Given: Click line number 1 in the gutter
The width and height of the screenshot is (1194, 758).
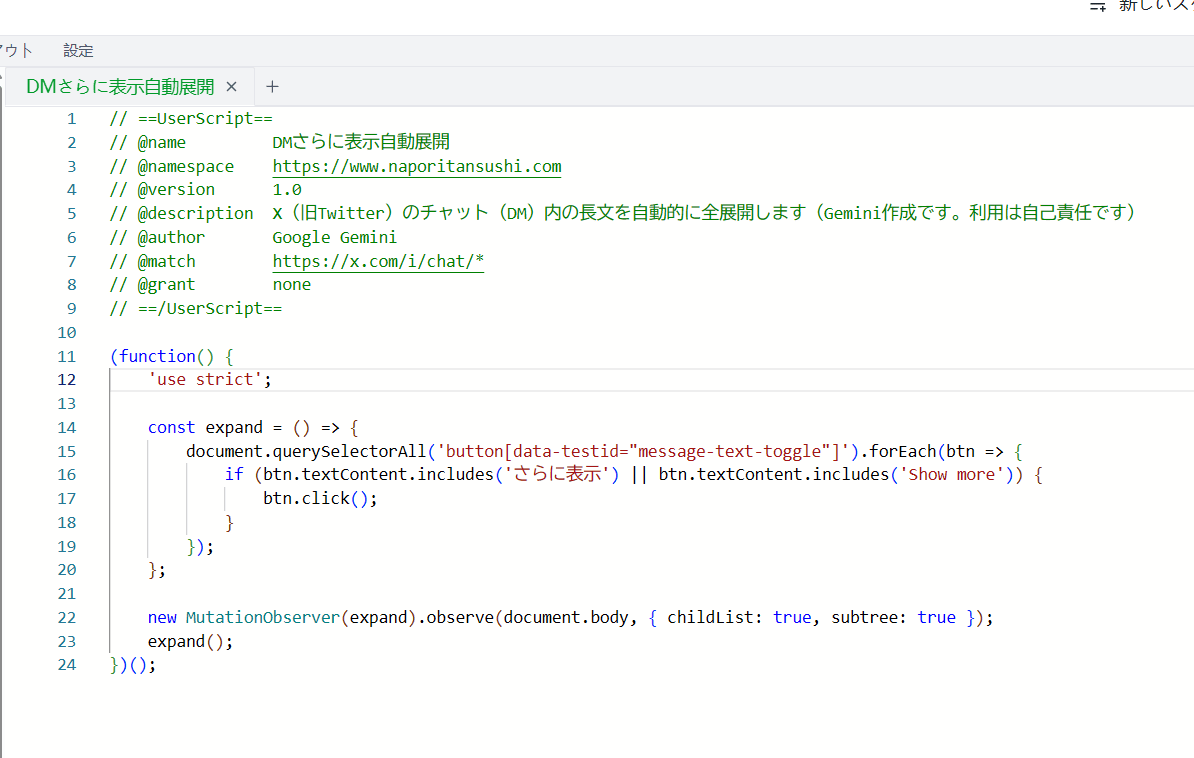Looking at the screenshot, I should click(x=71, y=118).
